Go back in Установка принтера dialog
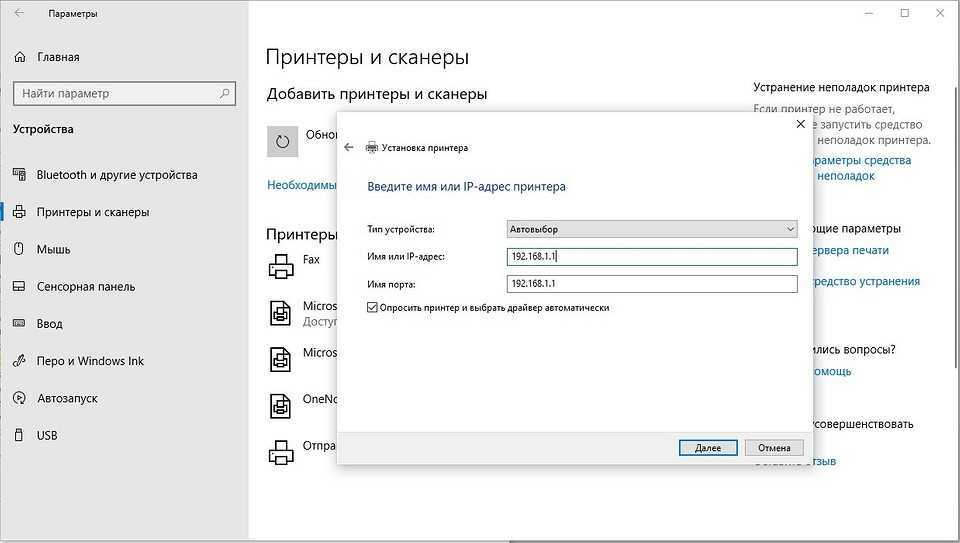The image size is (960, 543). [349, 148]
